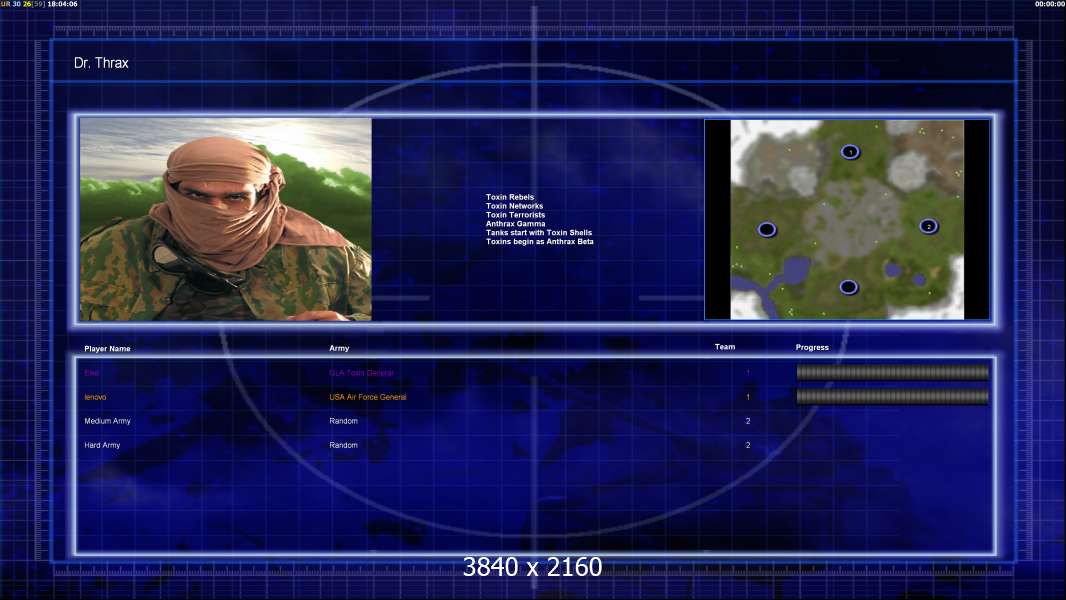
Task: Click the Team column header
Action: [725, 347]
